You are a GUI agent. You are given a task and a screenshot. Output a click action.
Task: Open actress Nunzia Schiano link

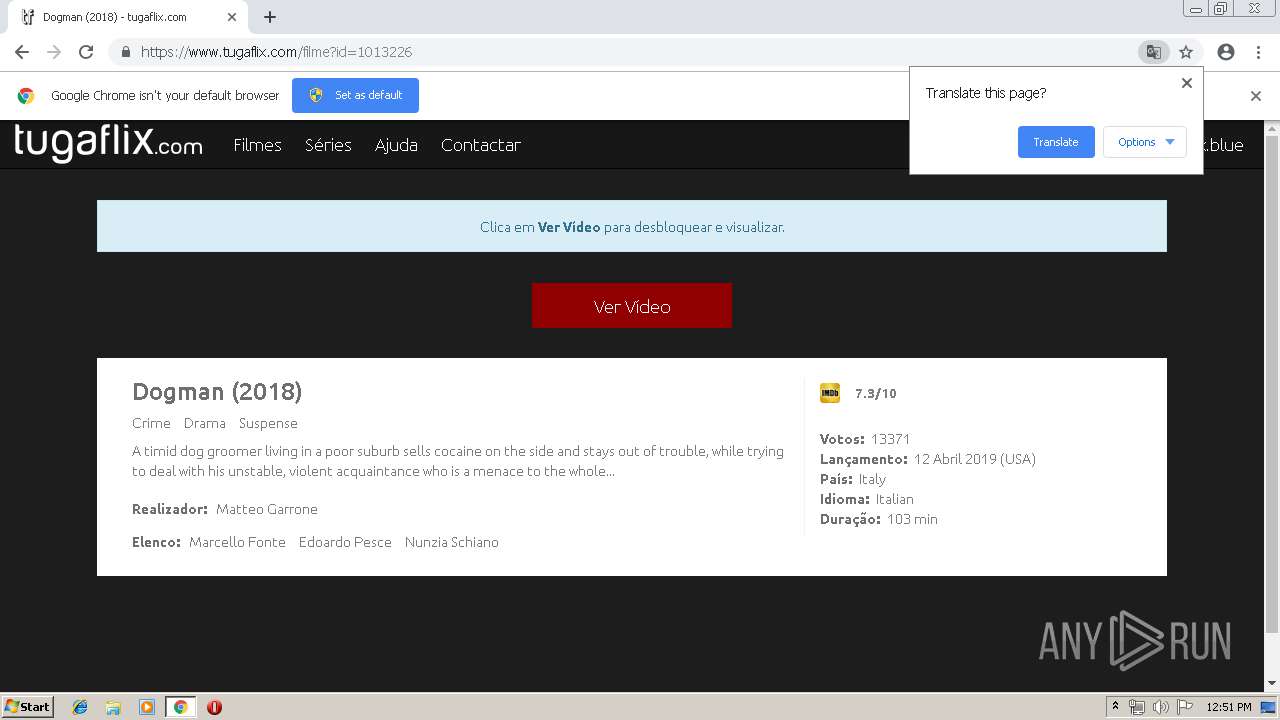pos(452,542)
